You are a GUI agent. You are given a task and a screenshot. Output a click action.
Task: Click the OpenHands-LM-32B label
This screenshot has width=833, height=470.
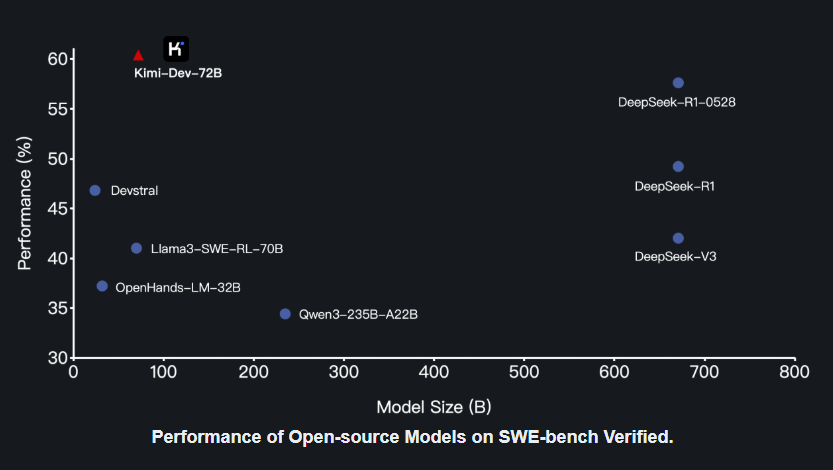[x=178, y=287]
